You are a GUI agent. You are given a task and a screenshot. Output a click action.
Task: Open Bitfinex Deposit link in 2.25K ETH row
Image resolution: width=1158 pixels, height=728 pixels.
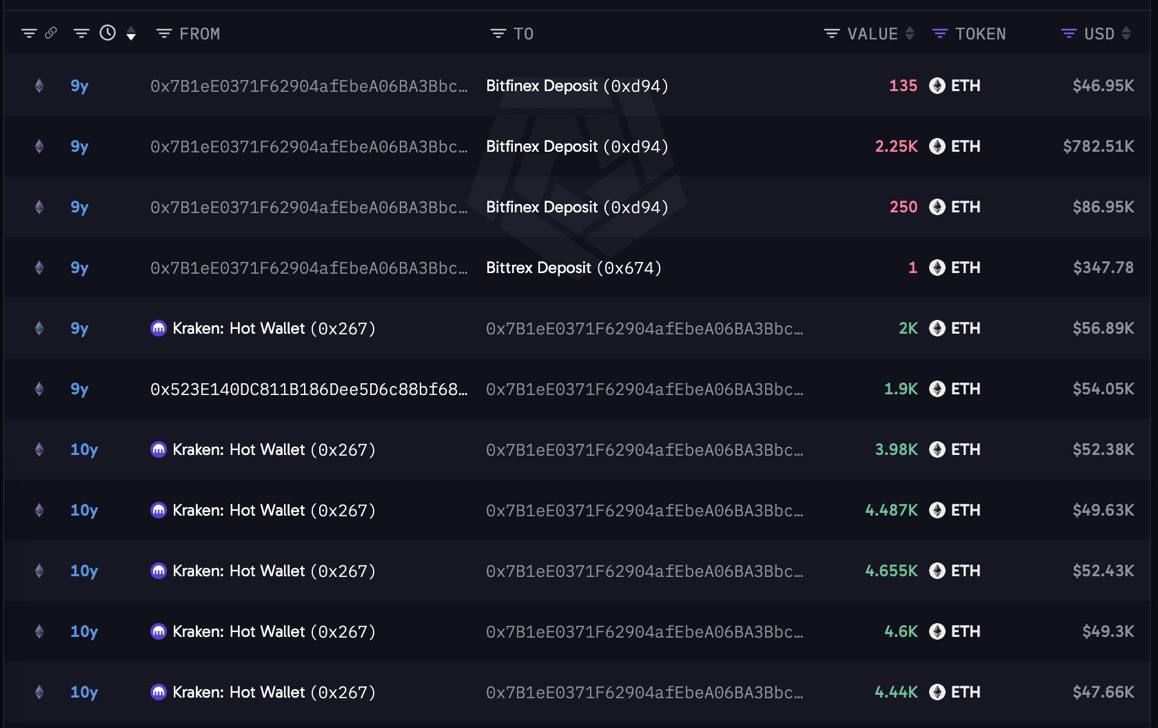pyautogui.click(x=577, y=146)
